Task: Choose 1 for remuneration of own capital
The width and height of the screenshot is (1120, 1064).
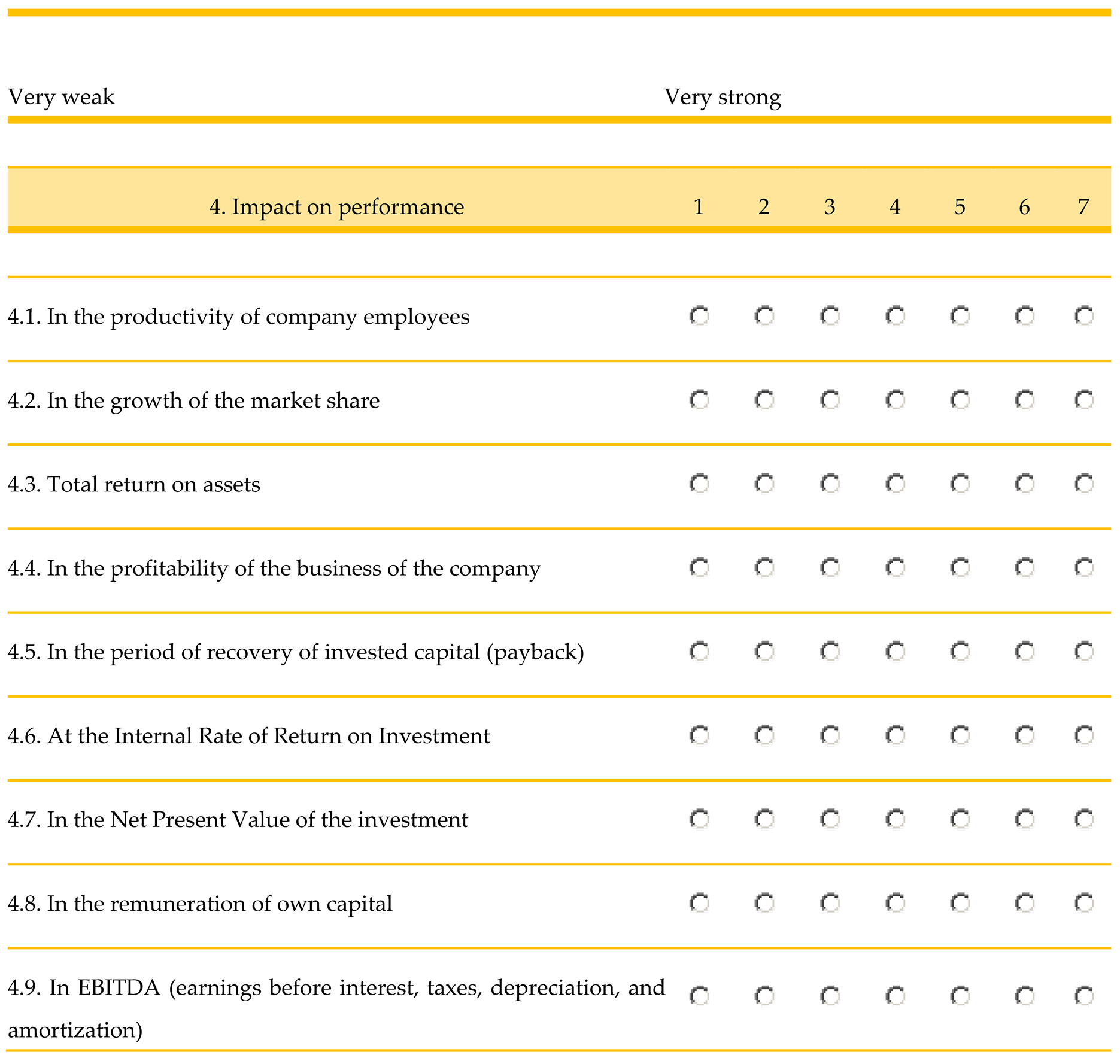Action: 699,902
